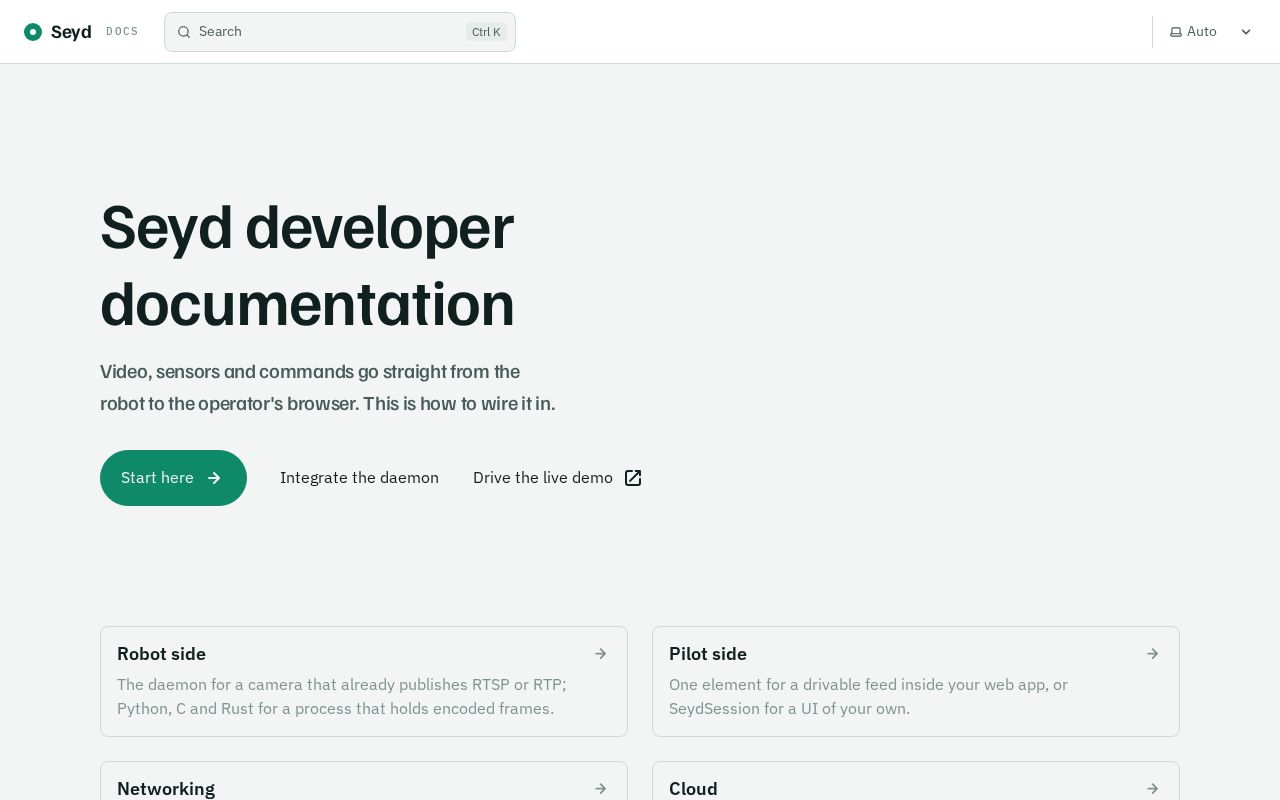
Task: Open the Robot side card title
Action: point(161,654)
